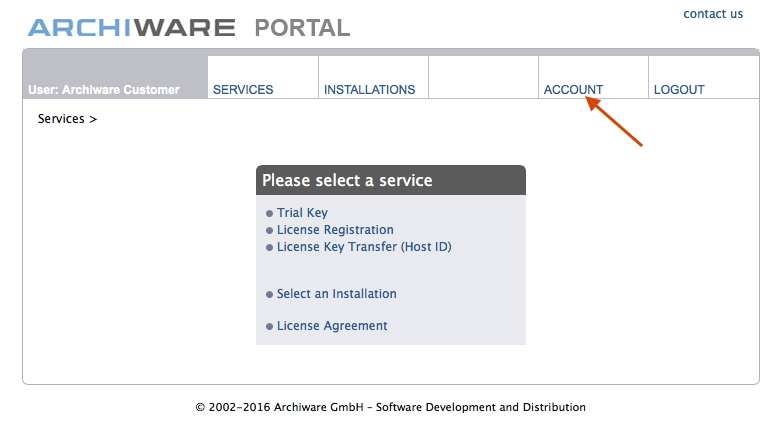Click the bullet beside License Key Transfer
The width and height of the screenshot is (784, 430).
(269, 247)
